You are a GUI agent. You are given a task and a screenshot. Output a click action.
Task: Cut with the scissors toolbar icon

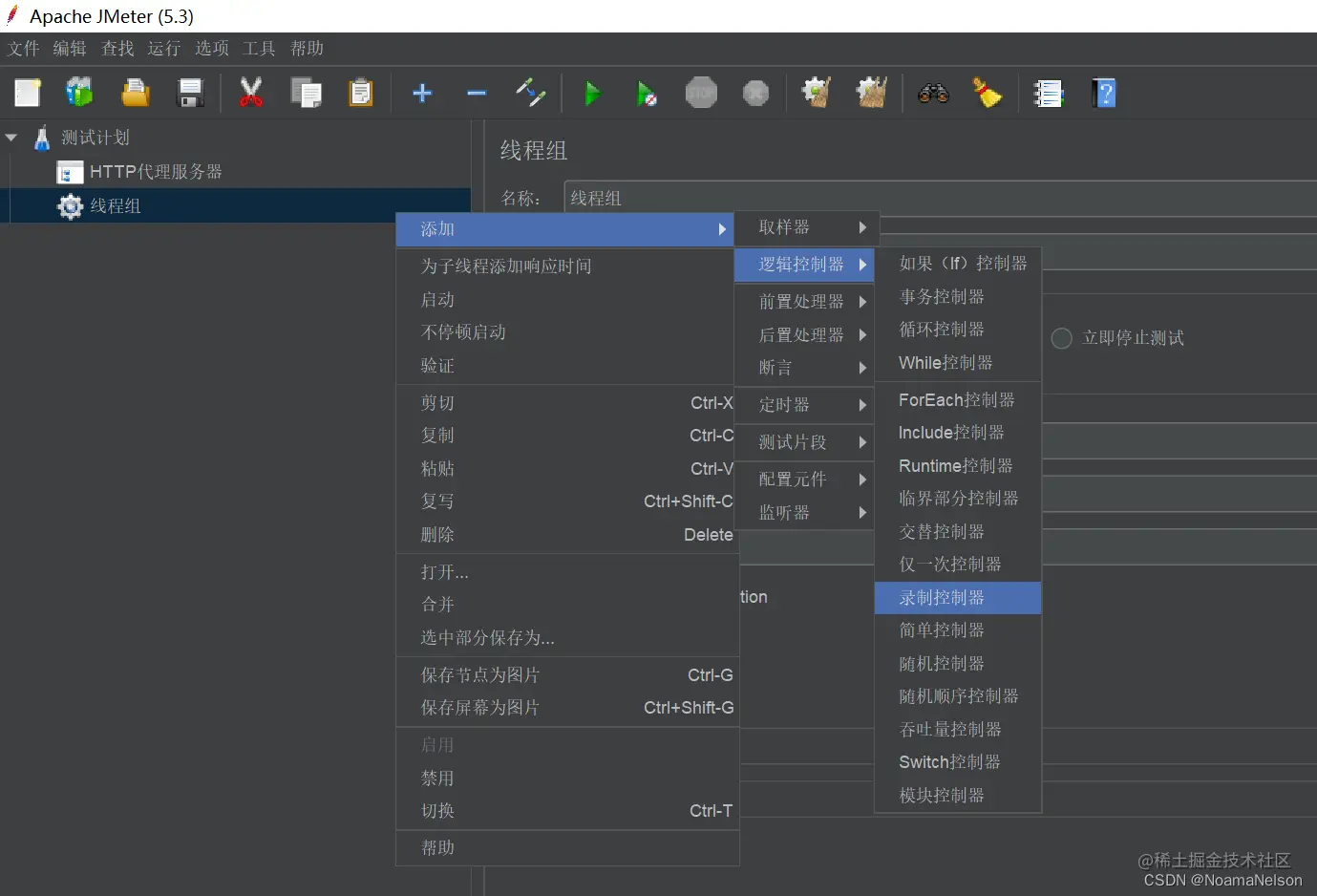[251, 93]
